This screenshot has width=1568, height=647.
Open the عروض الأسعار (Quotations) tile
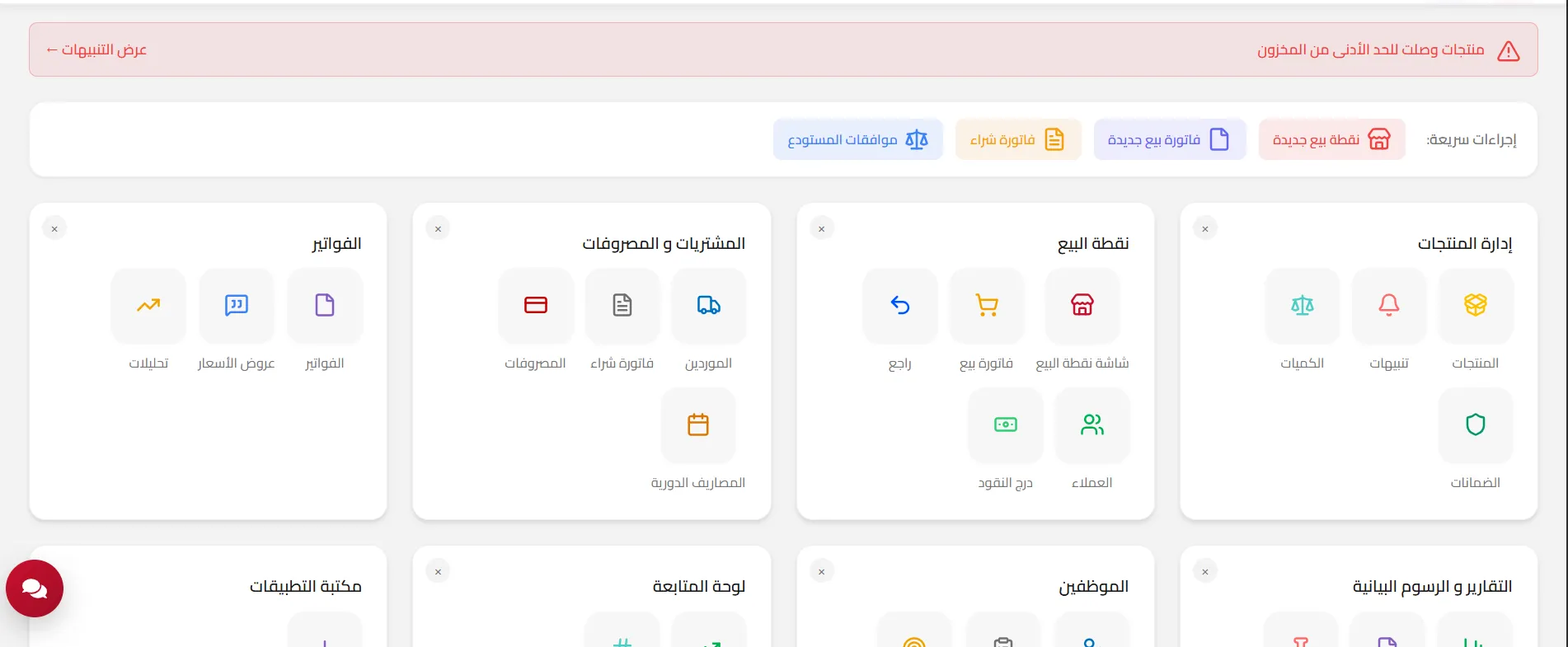click(x=236, y=306)
